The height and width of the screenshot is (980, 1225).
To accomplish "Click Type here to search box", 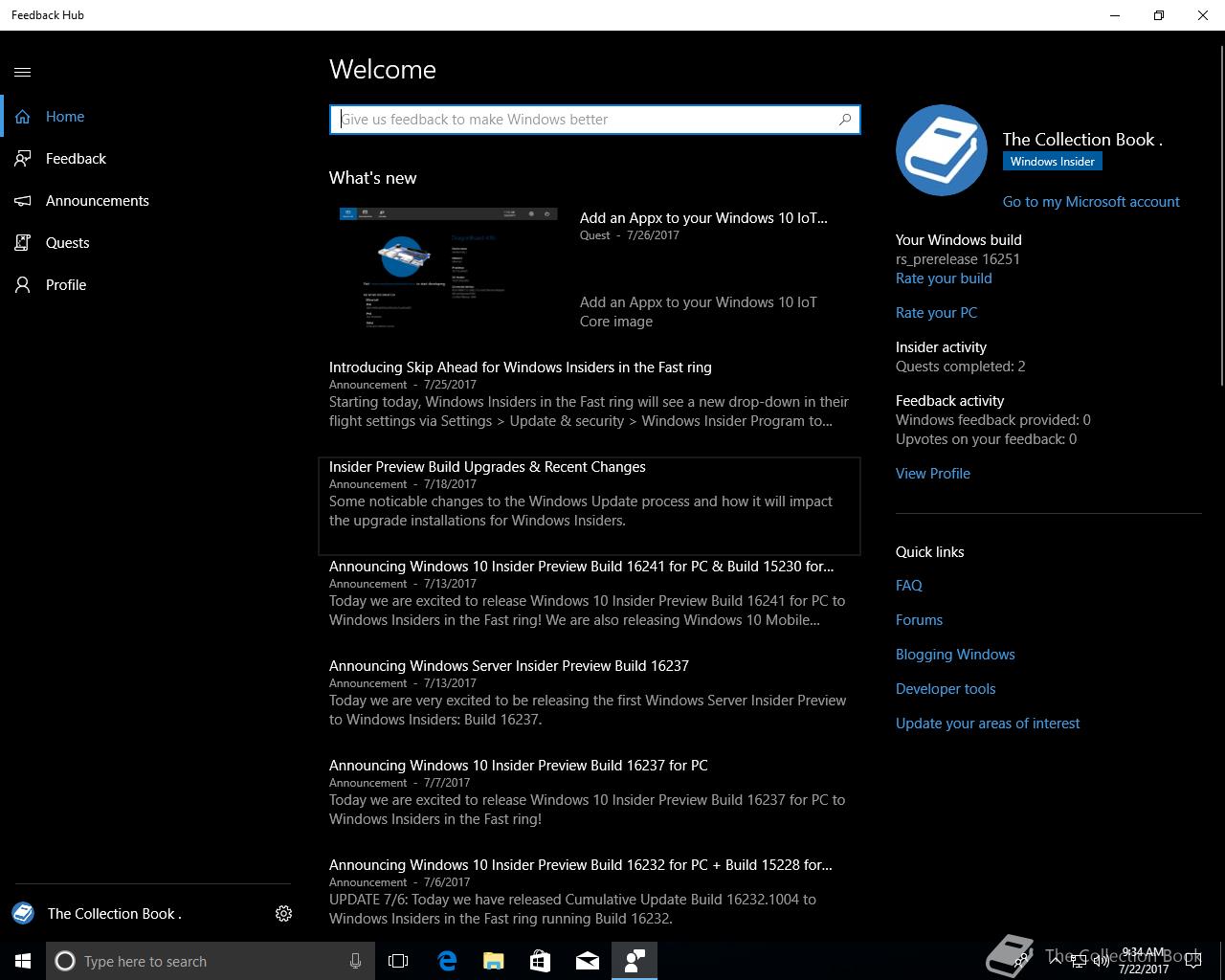I will point(211,961).
